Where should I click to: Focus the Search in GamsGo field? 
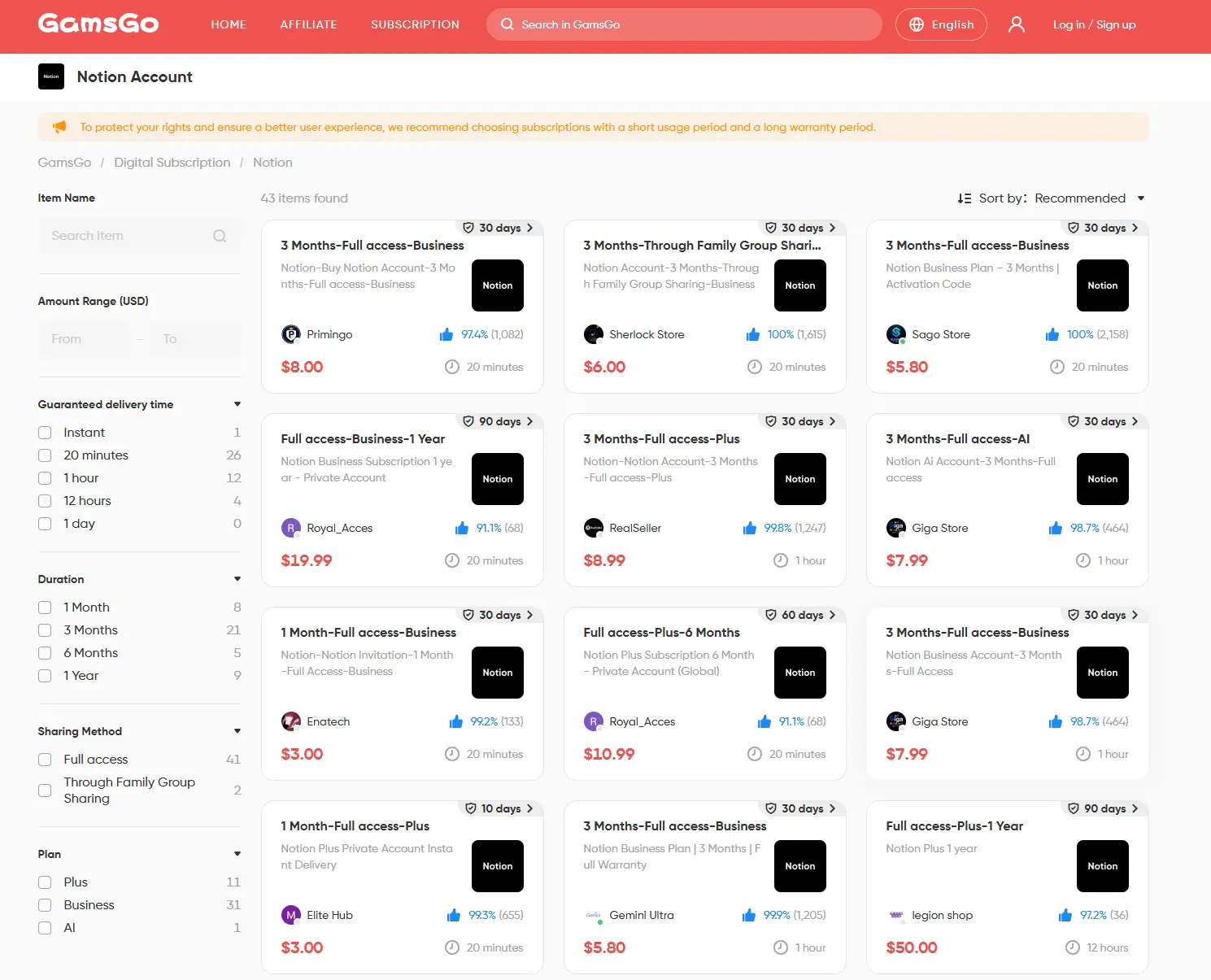(x=684, y=24)
